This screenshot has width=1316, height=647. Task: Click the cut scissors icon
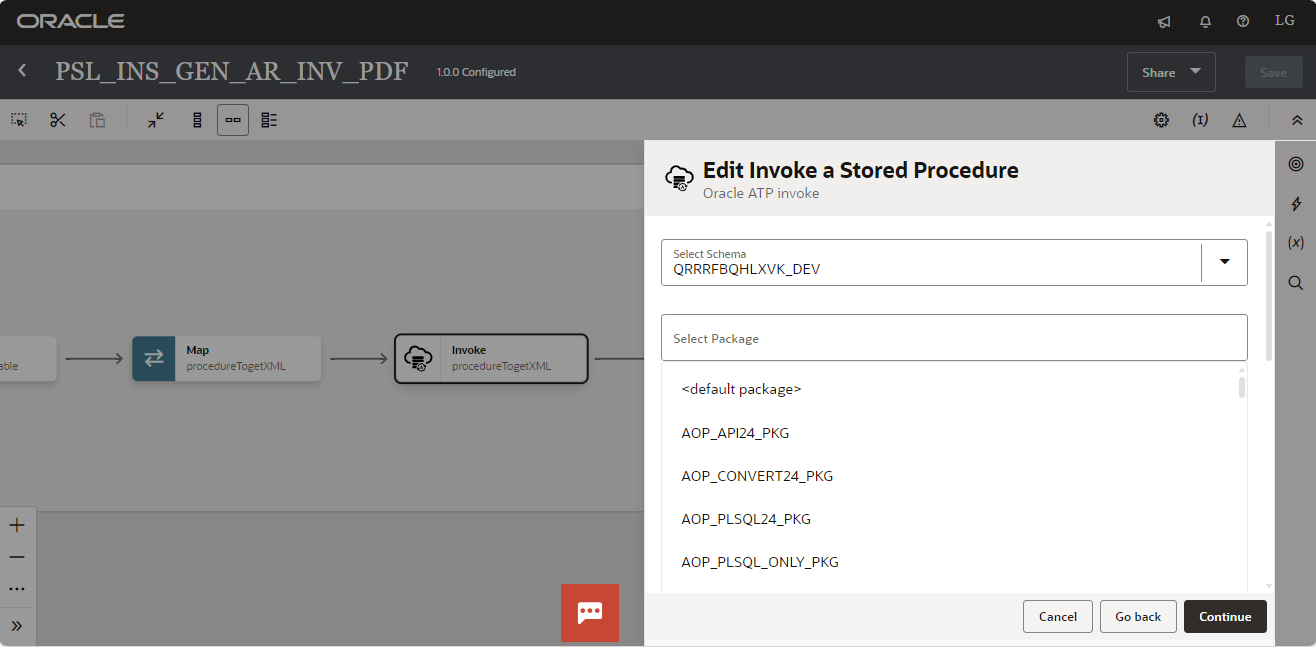pyautogui.click(x=58, y=120)
